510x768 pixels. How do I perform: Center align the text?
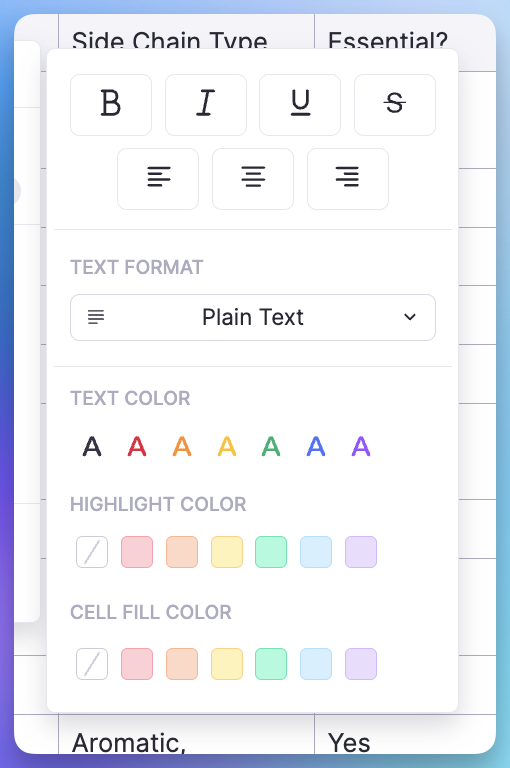pos(253,179)
